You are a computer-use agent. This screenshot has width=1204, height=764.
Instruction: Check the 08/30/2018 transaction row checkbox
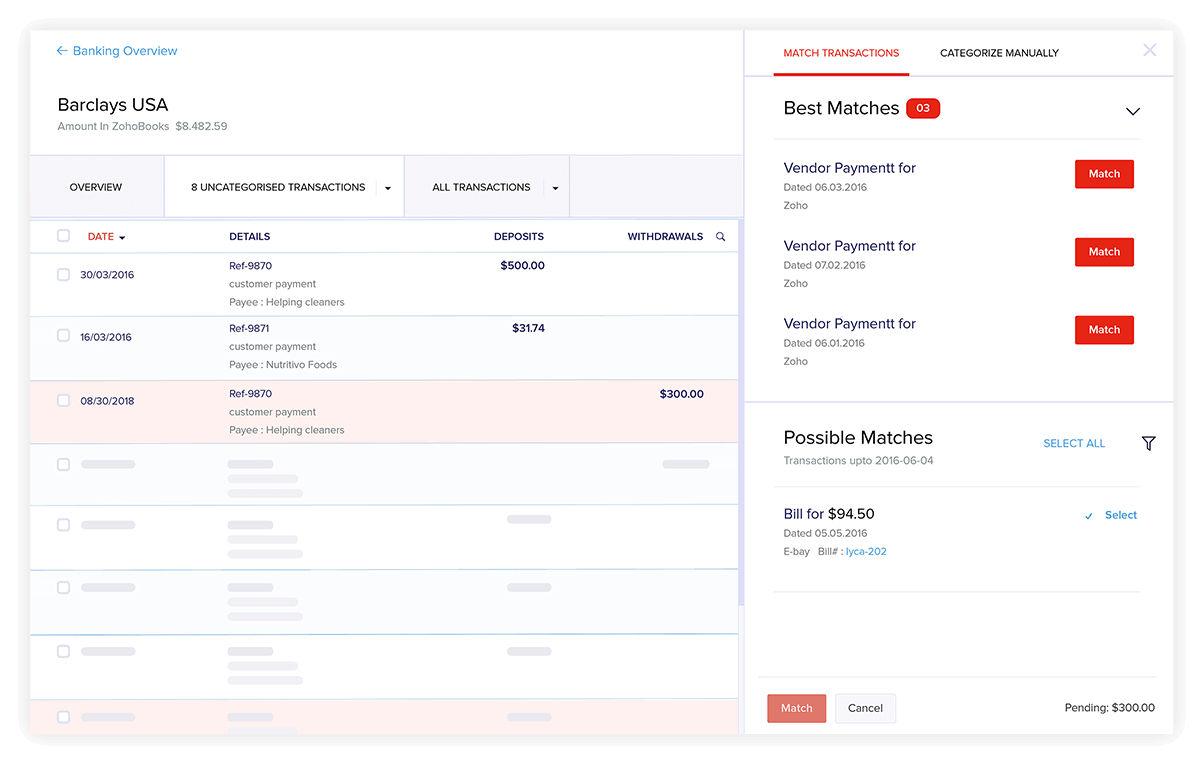[64, 401]
